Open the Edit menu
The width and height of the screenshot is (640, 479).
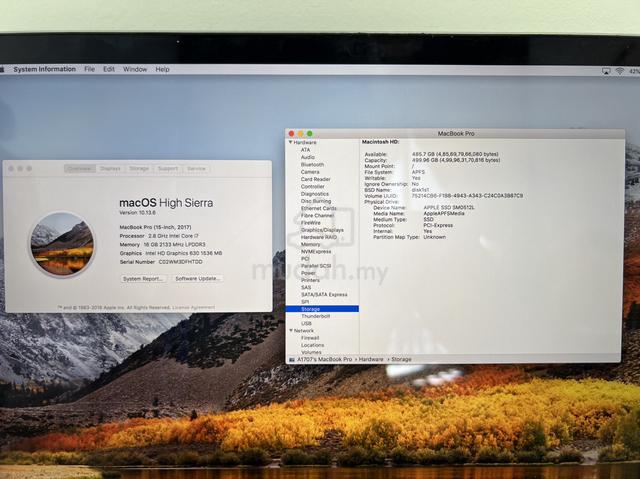click(109, 69)
